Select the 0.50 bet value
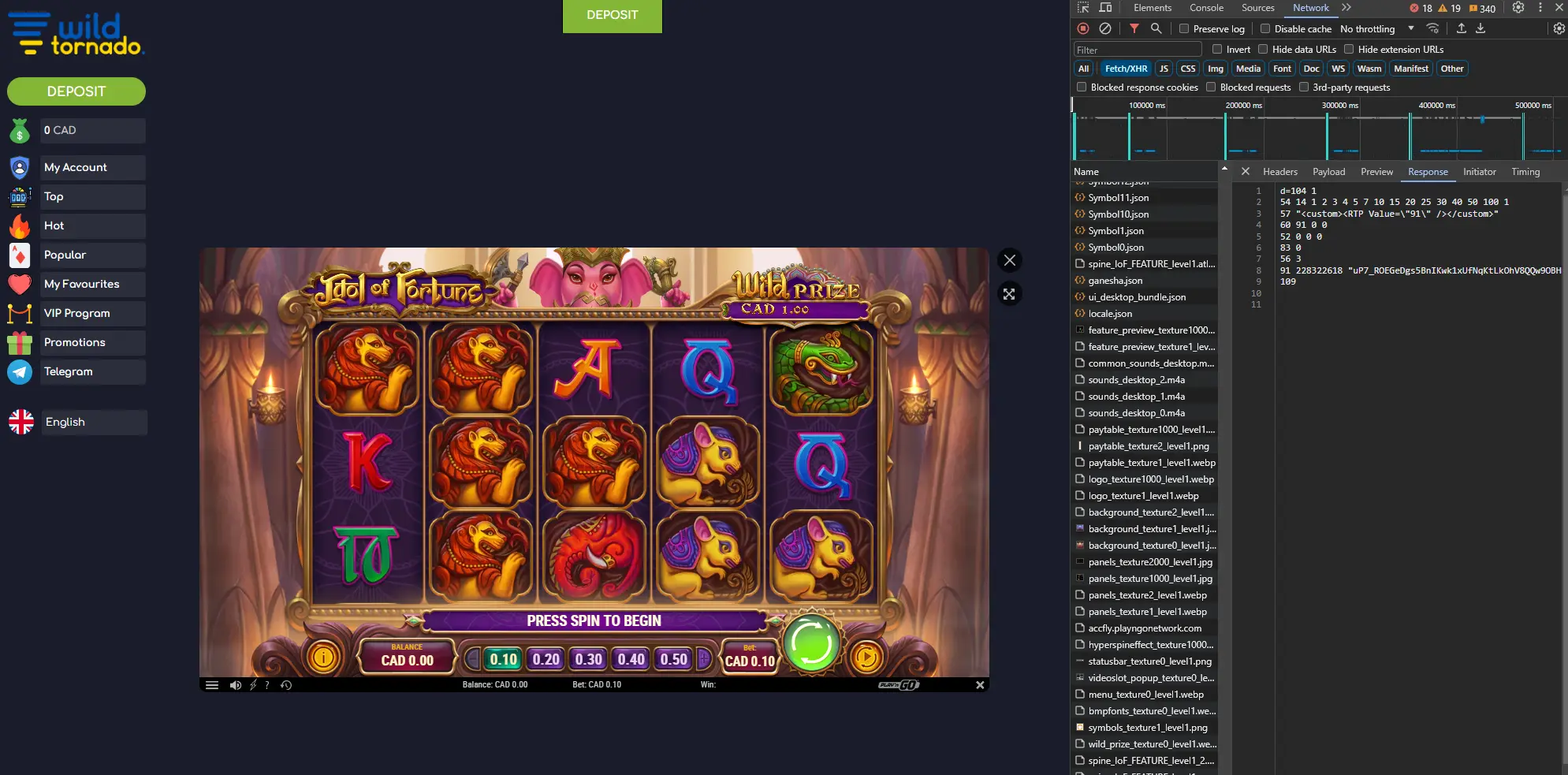 [673, 659]
